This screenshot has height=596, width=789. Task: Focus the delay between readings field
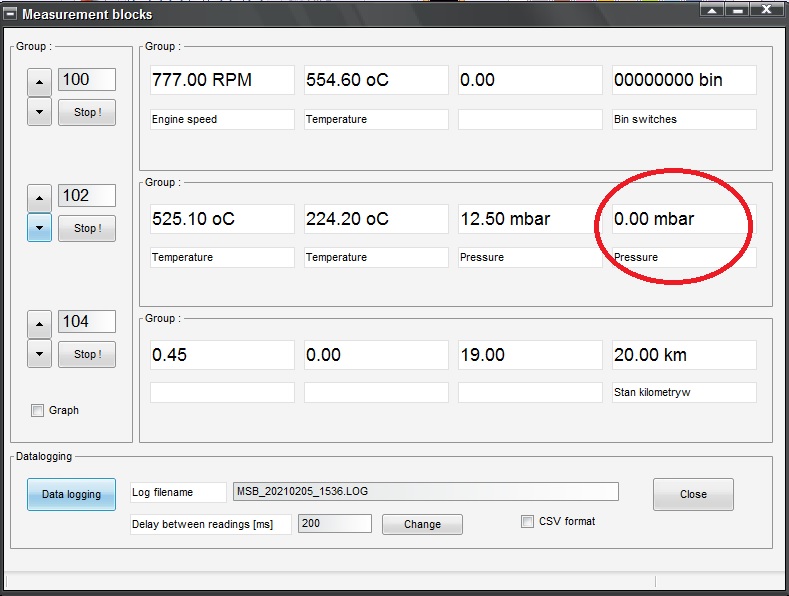[x=334, y=523]
